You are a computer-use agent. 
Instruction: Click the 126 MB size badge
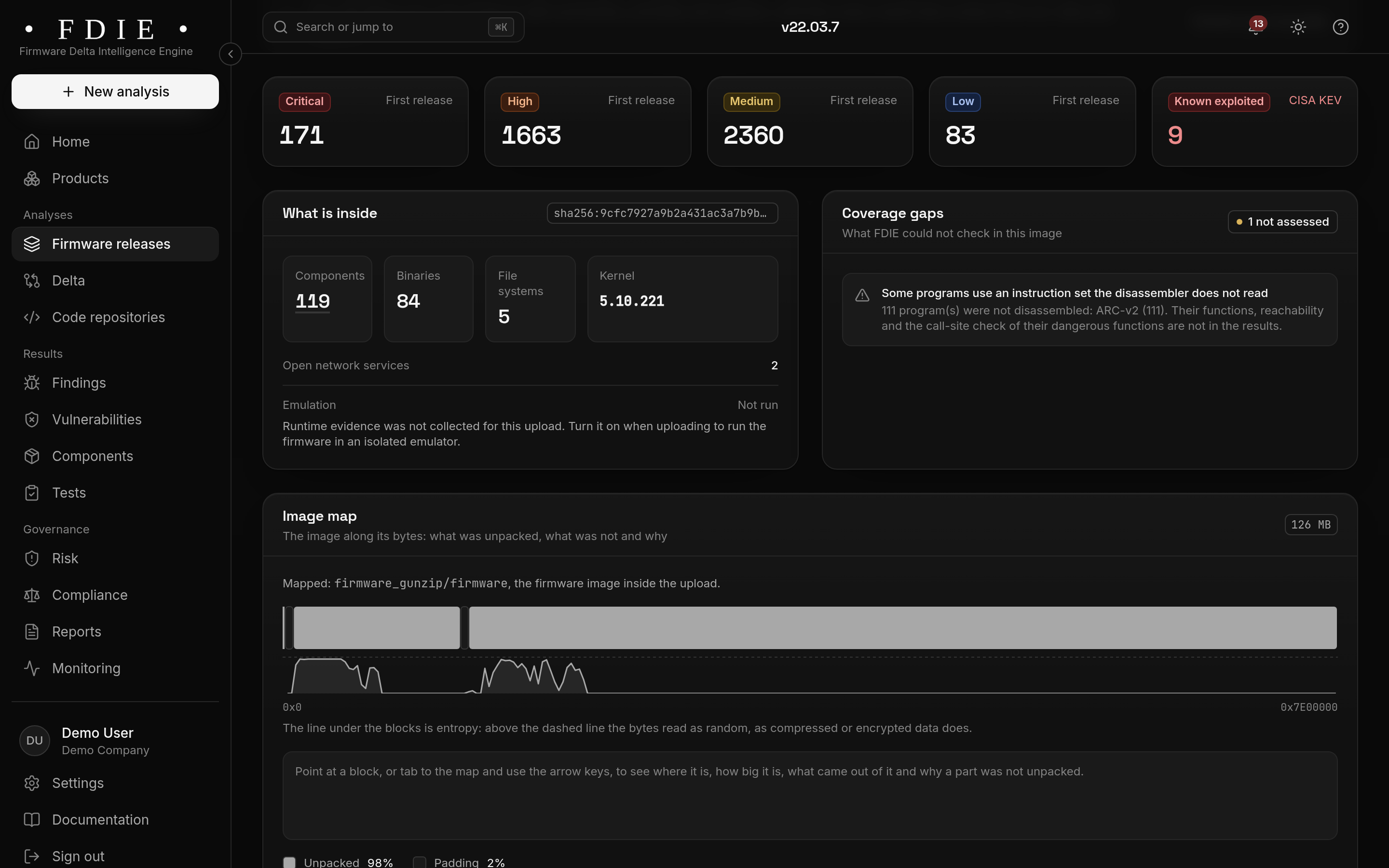1311,525
